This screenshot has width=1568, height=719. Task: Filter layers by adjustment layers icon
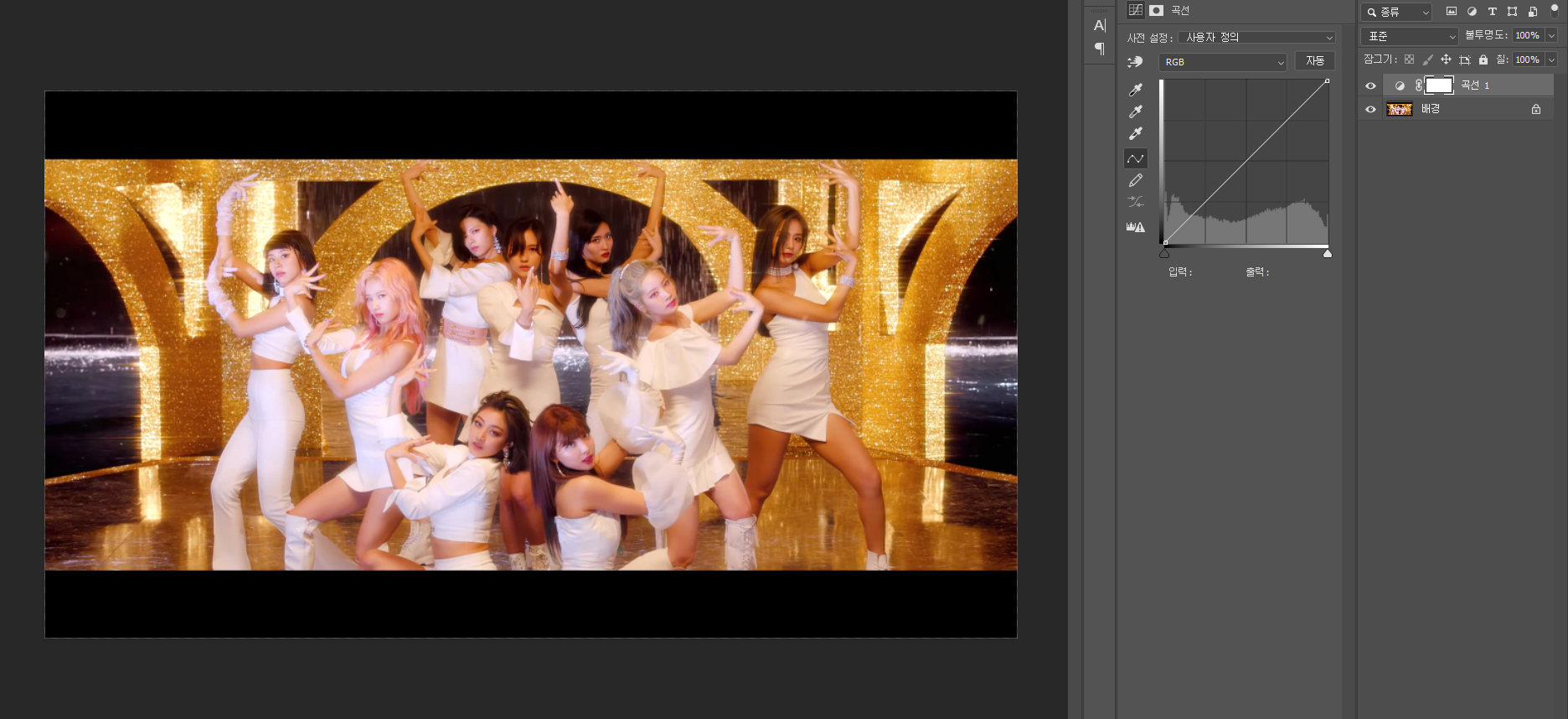(x=1472, y=12)
